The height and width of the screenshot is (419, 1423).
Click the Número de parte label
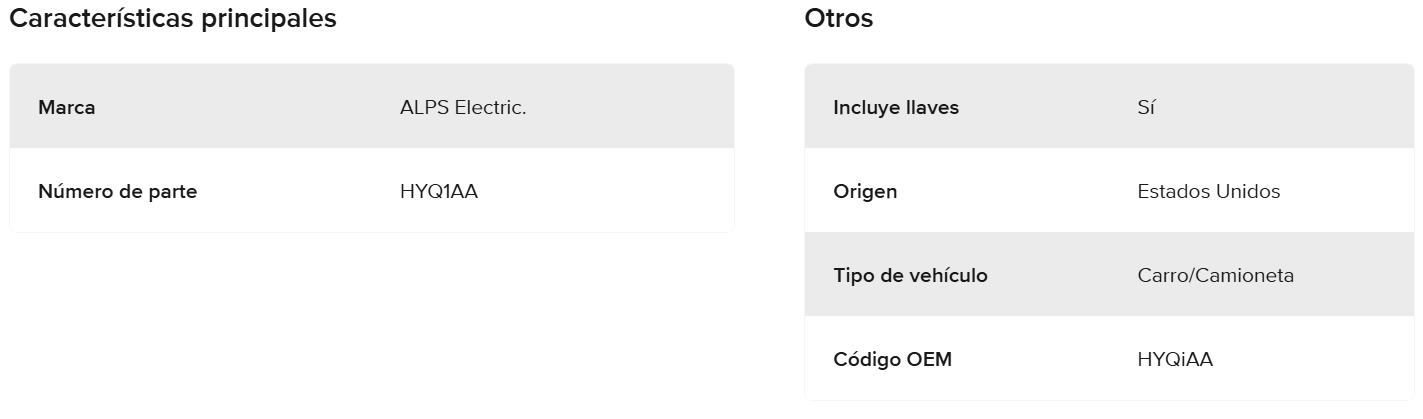point(117,191)
